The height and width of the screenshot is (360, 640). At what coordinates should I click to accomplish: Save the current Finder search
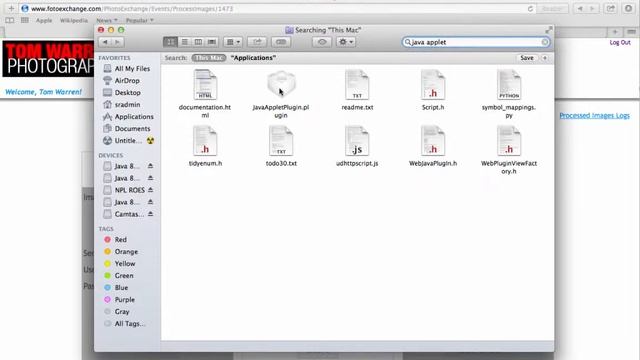coord(527,58)
